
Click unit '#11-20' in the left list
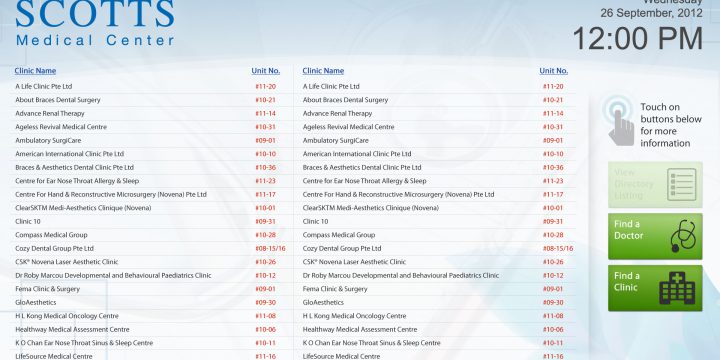pos(265,86)
